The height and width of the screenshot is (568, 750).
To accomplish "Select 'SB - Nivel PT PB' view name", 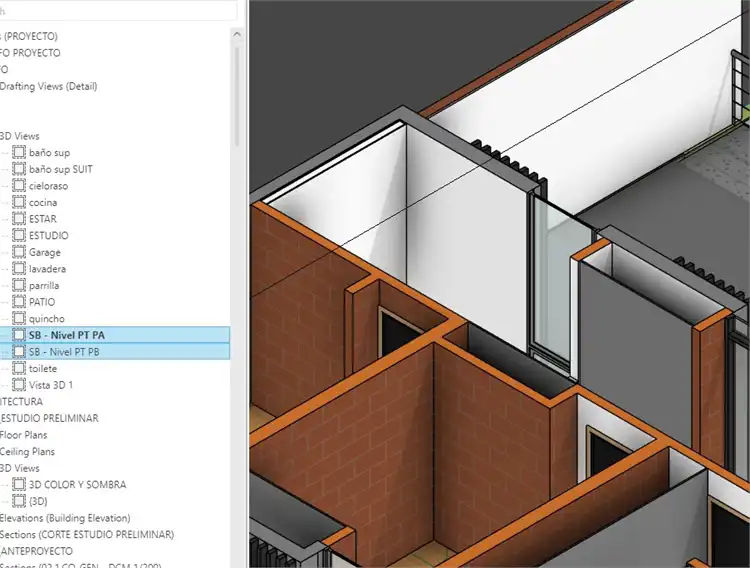I will pos(64,352).
